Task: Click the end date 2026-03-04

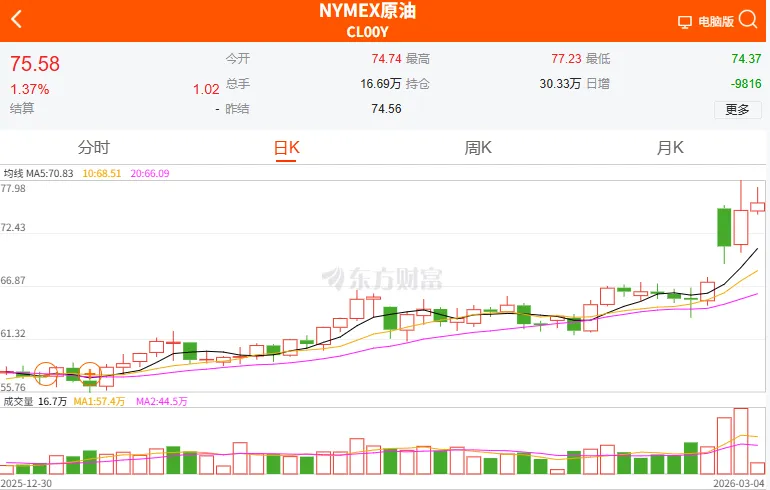Action: point(739,483)
